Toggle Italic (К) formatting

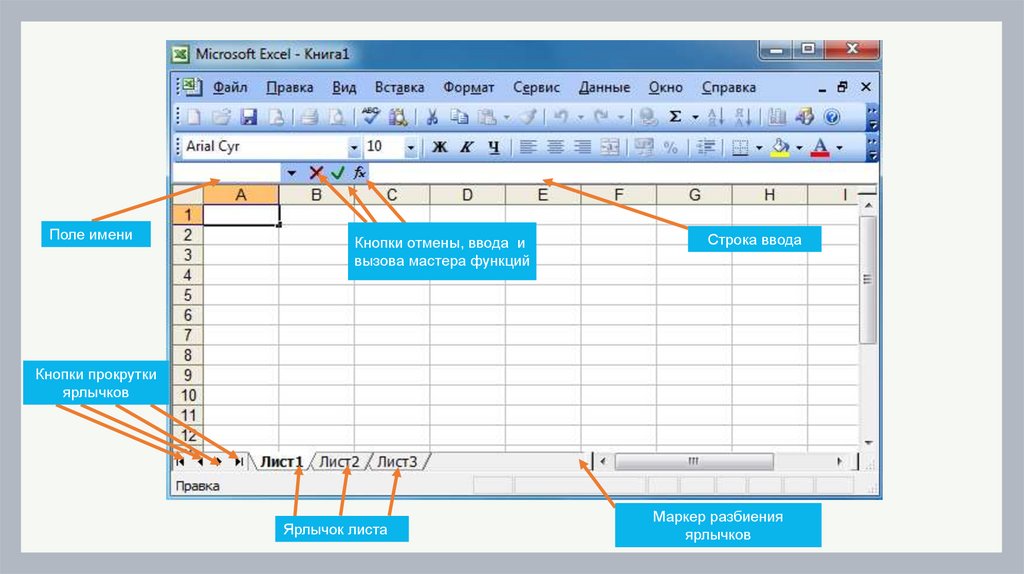point(466,147)
